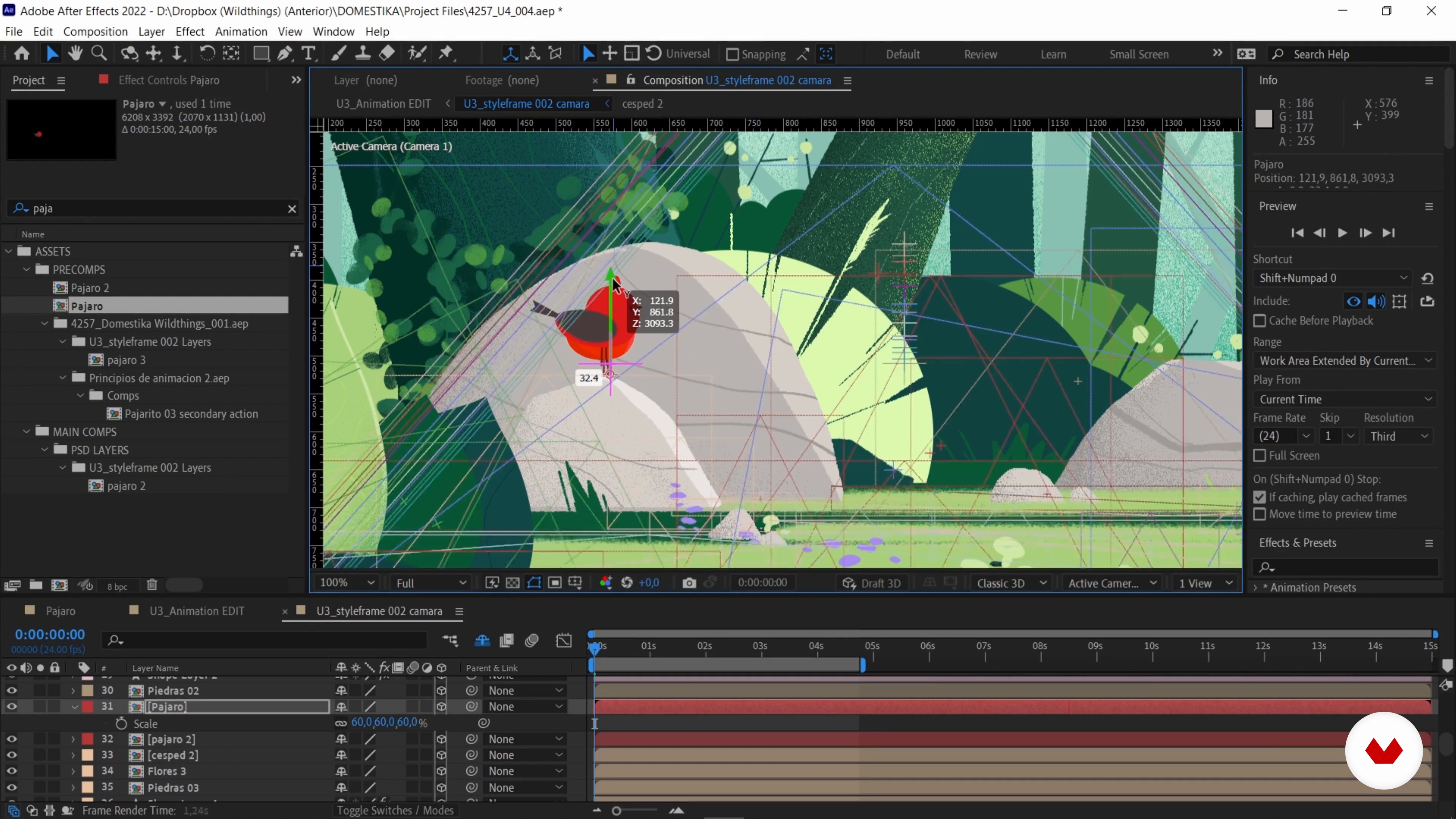The width and height of the screenshot is (1456, 819).
Task: Click the delete trash icon in Project panel
Action: pos(152,585)
